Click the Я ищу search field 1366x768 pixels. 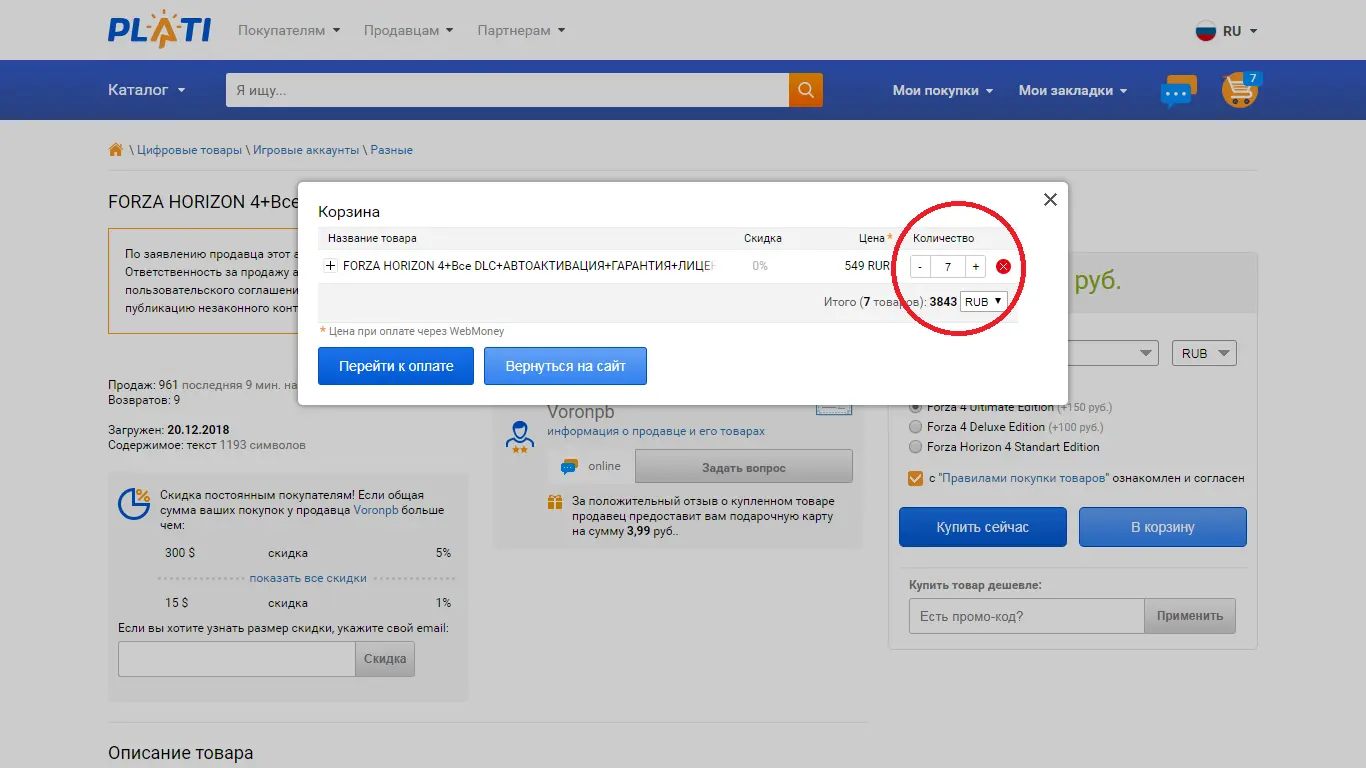507,90
